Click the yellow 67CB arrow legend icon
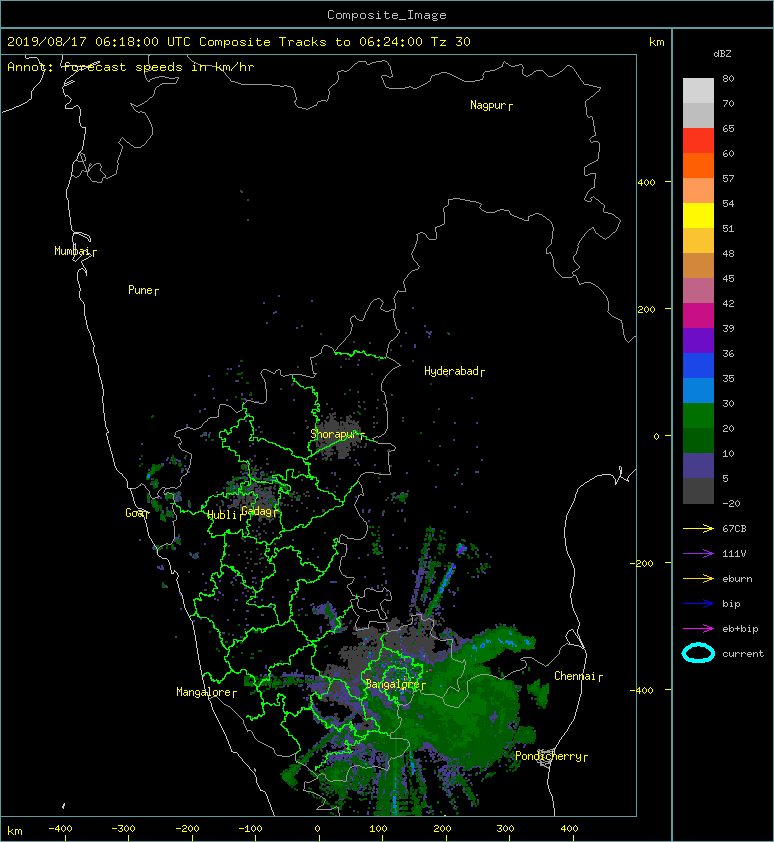Screen dimensions: 774x842 tap(698, 528)
